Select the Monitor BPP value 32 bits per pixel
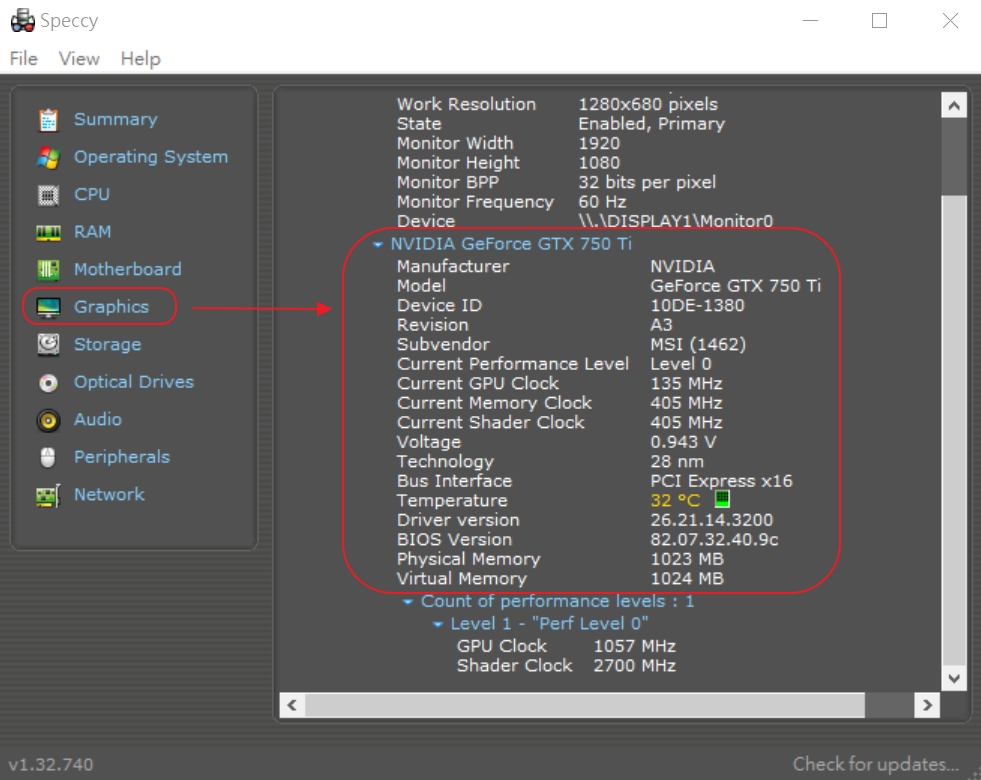Screen dimensions: 981x780 point(647,182)
